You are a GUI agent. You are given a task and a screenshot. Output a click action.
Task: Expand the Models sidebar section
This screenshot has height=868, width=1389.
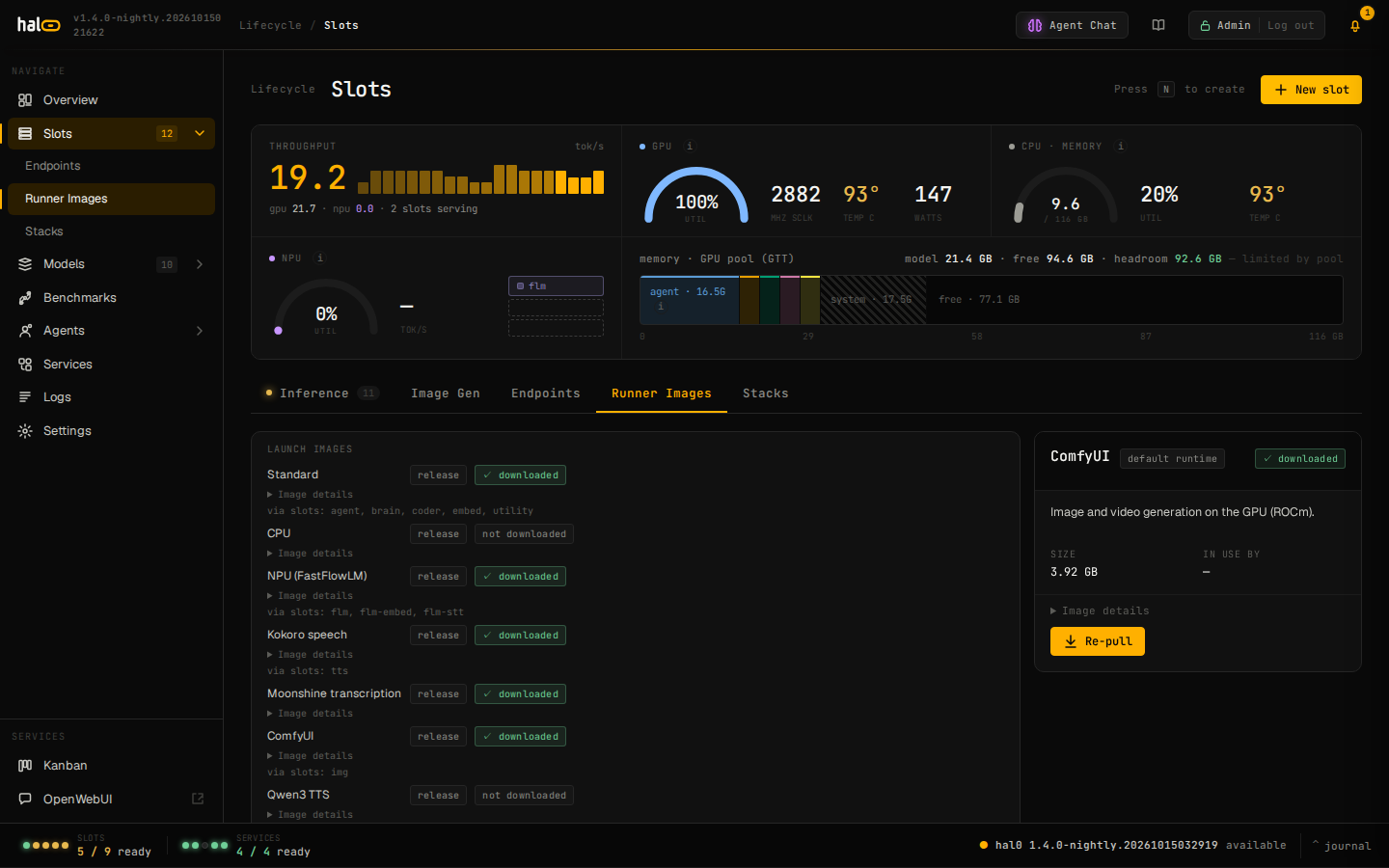(200, 264)
